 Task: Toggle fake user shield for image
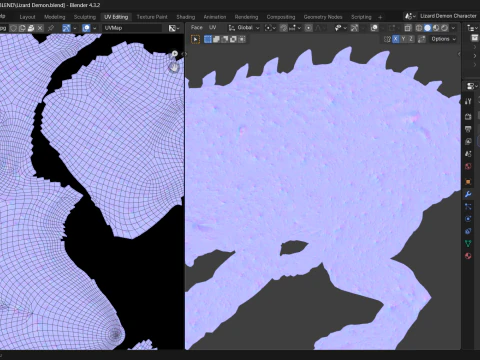[x=14, y=28]
